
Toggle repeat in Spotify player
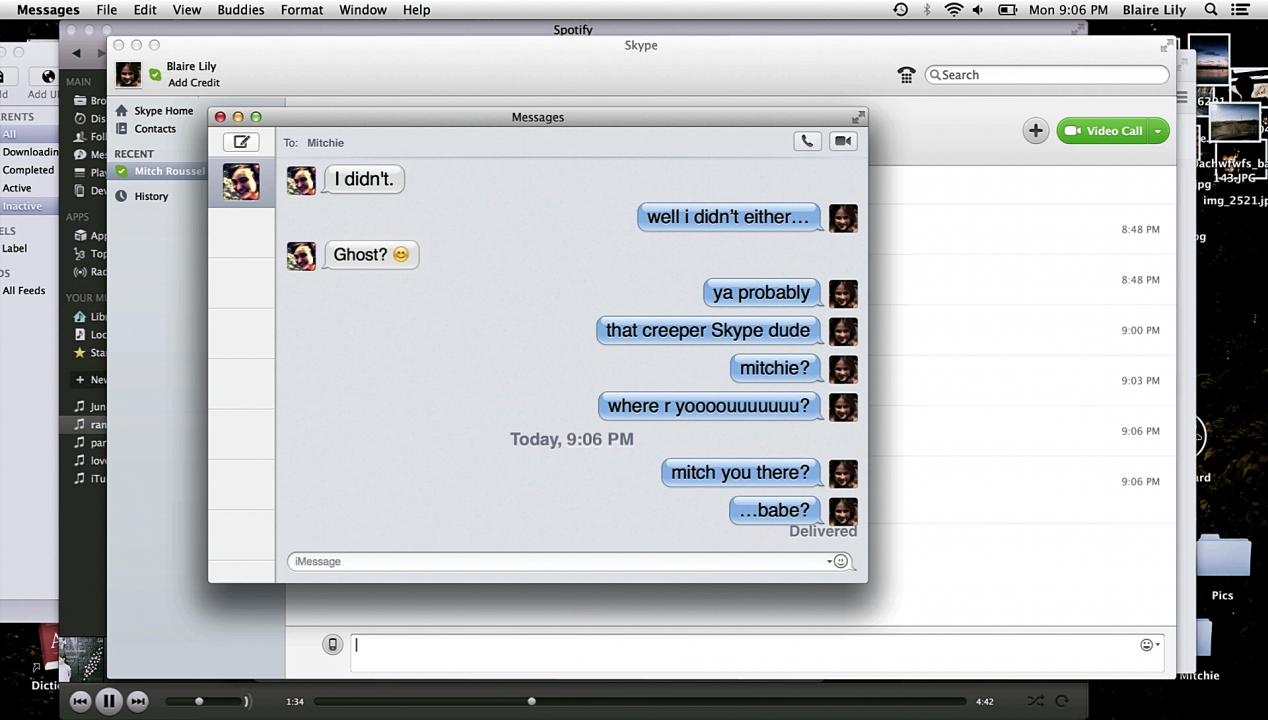coord(1062,702)
